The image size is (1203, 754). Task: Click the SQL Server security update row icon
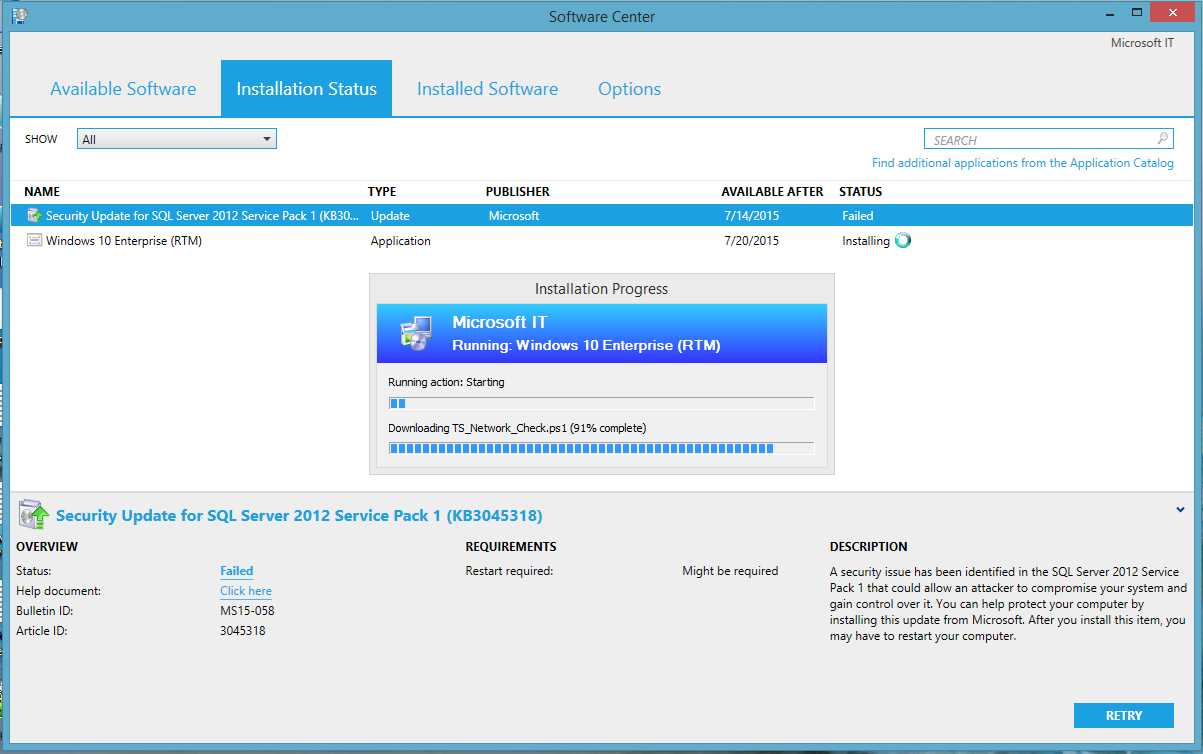34,216
